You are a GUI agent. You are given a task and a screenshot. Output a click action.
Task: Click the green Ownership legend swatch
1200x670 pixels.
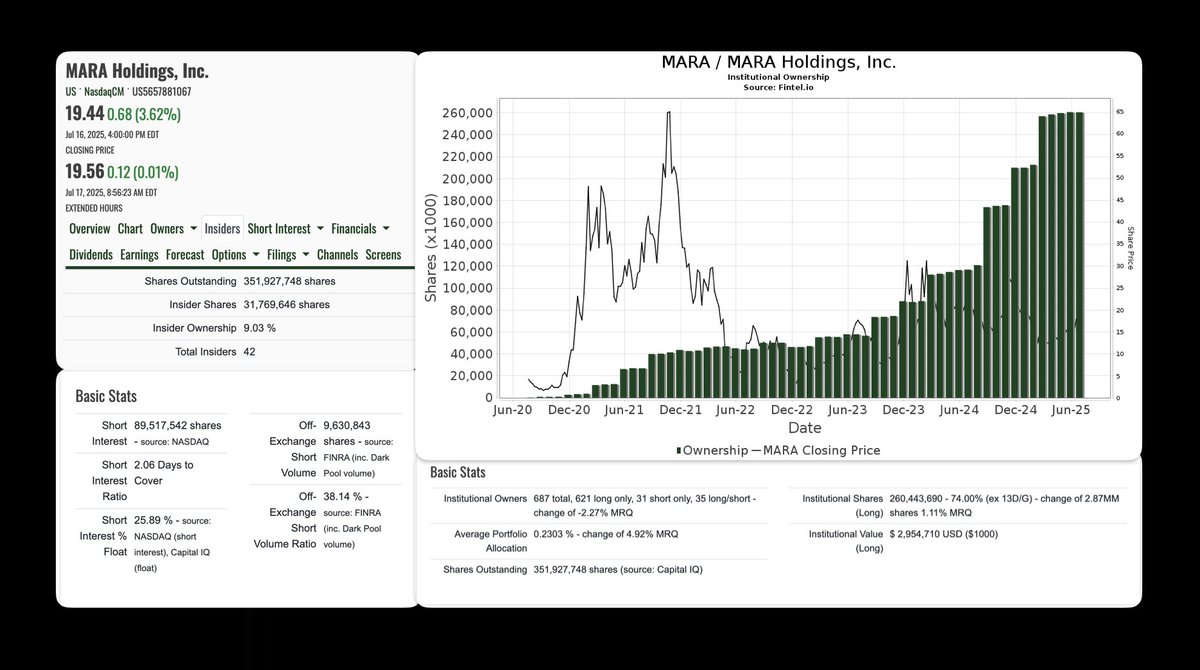click(679, 451)
